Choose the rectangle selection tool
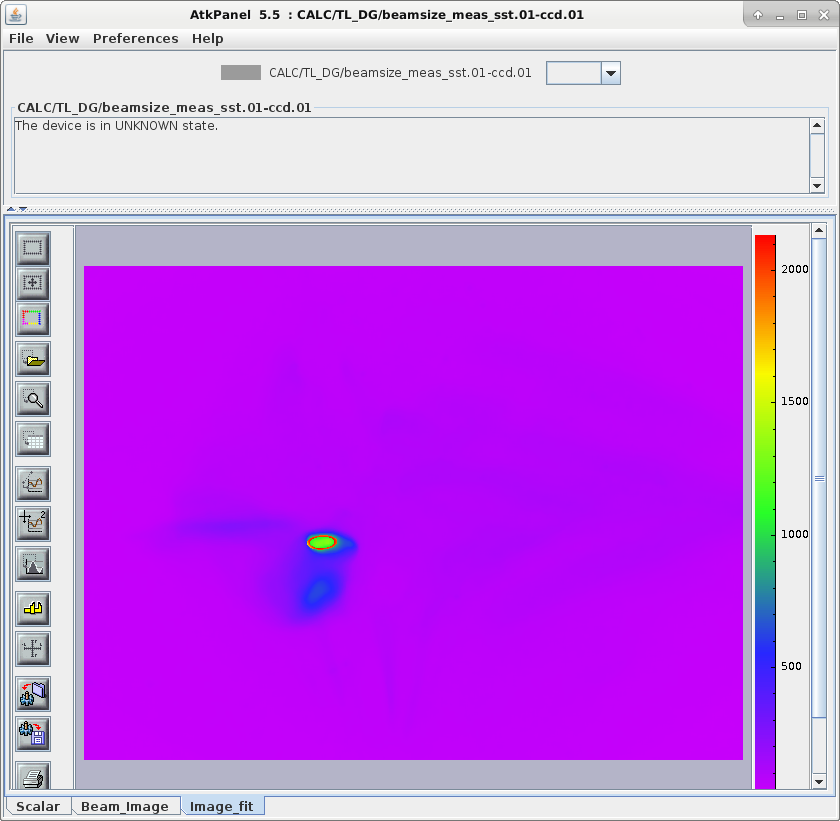Image resolution: width=840 pixels, height=821 pixels. point(33,247)
